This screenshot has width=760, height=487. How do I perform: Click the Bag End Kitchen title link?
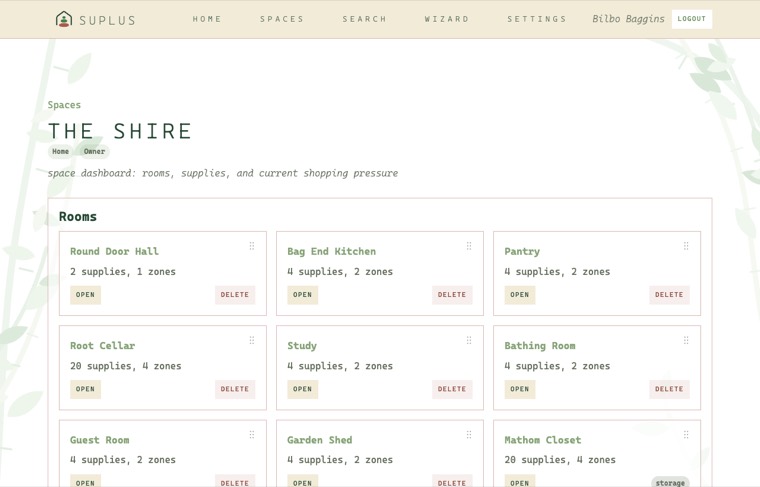[x=332, y=251]
